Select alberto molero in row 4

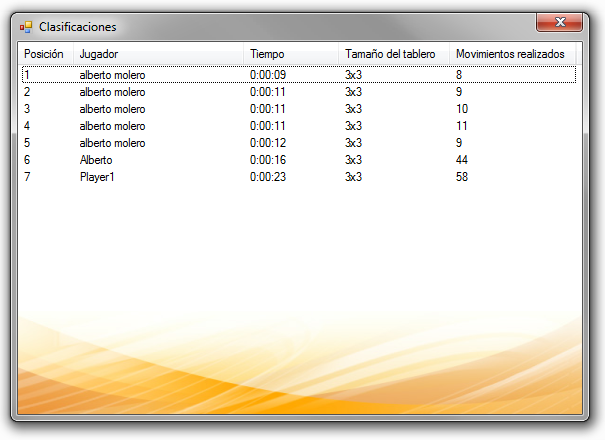pyautogui.click(x=112, y=126)
